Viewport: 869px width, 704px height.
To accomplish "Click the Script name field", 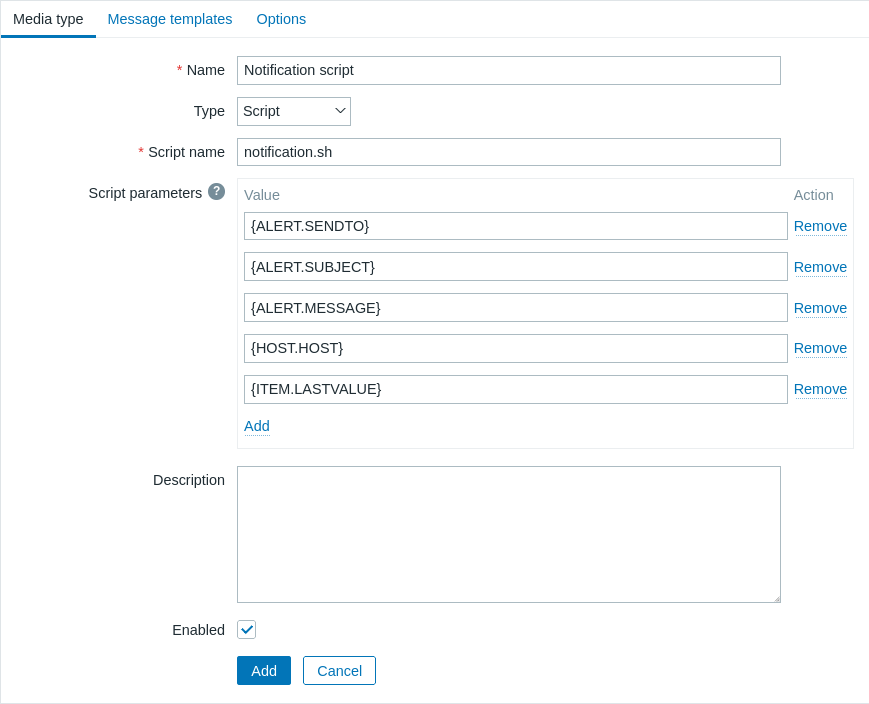I will click(509, 152).
